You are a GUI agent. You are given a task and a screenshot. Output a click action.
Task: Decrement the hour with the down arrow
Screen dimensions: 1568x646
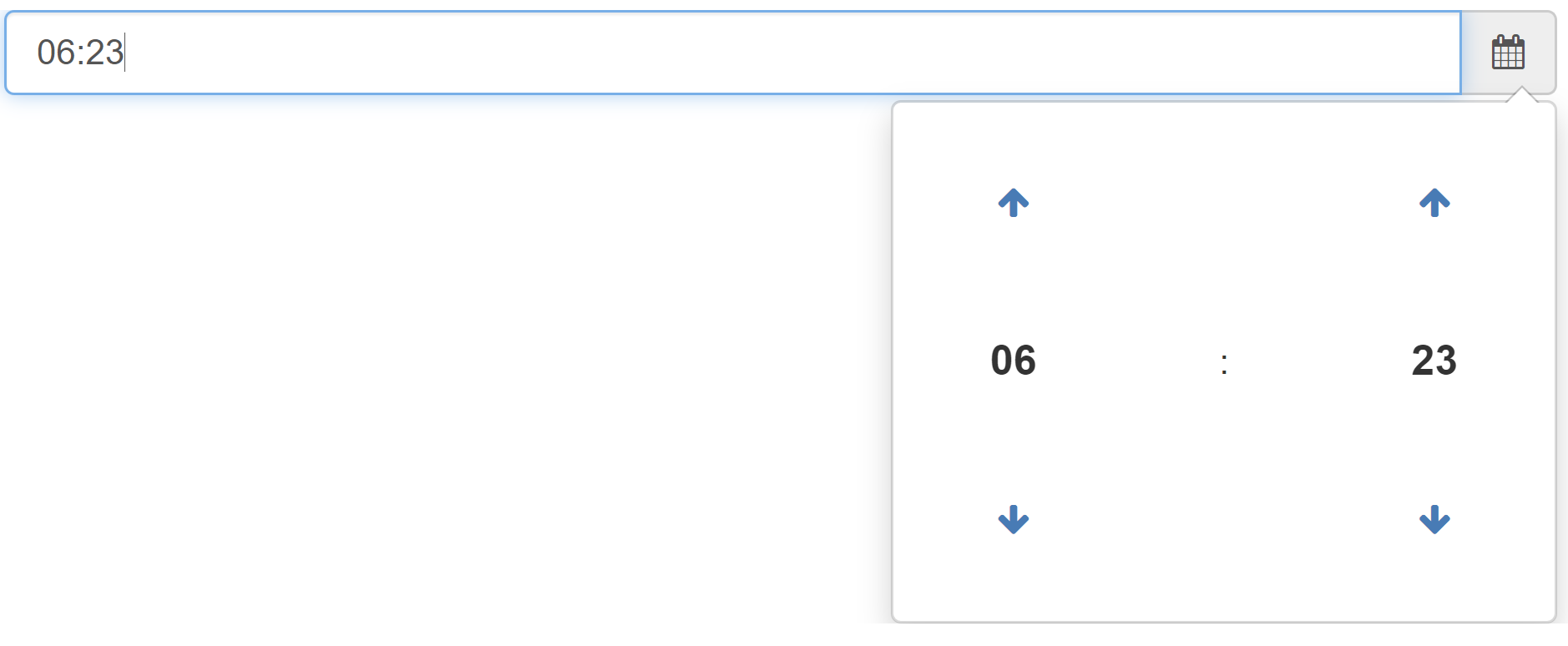1013,519
